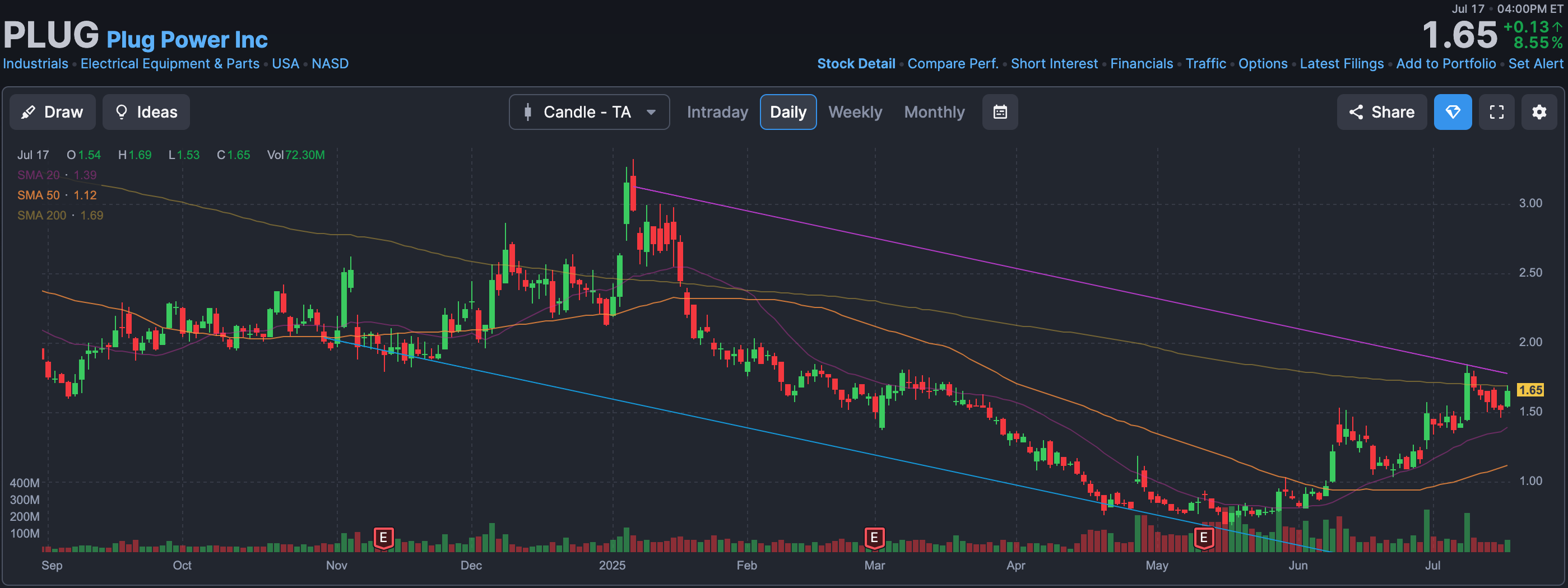The width and height of the screenshot is (1568, 588).
Task: Click the candlestick icon in chart type selector
Action: [528, 112]
